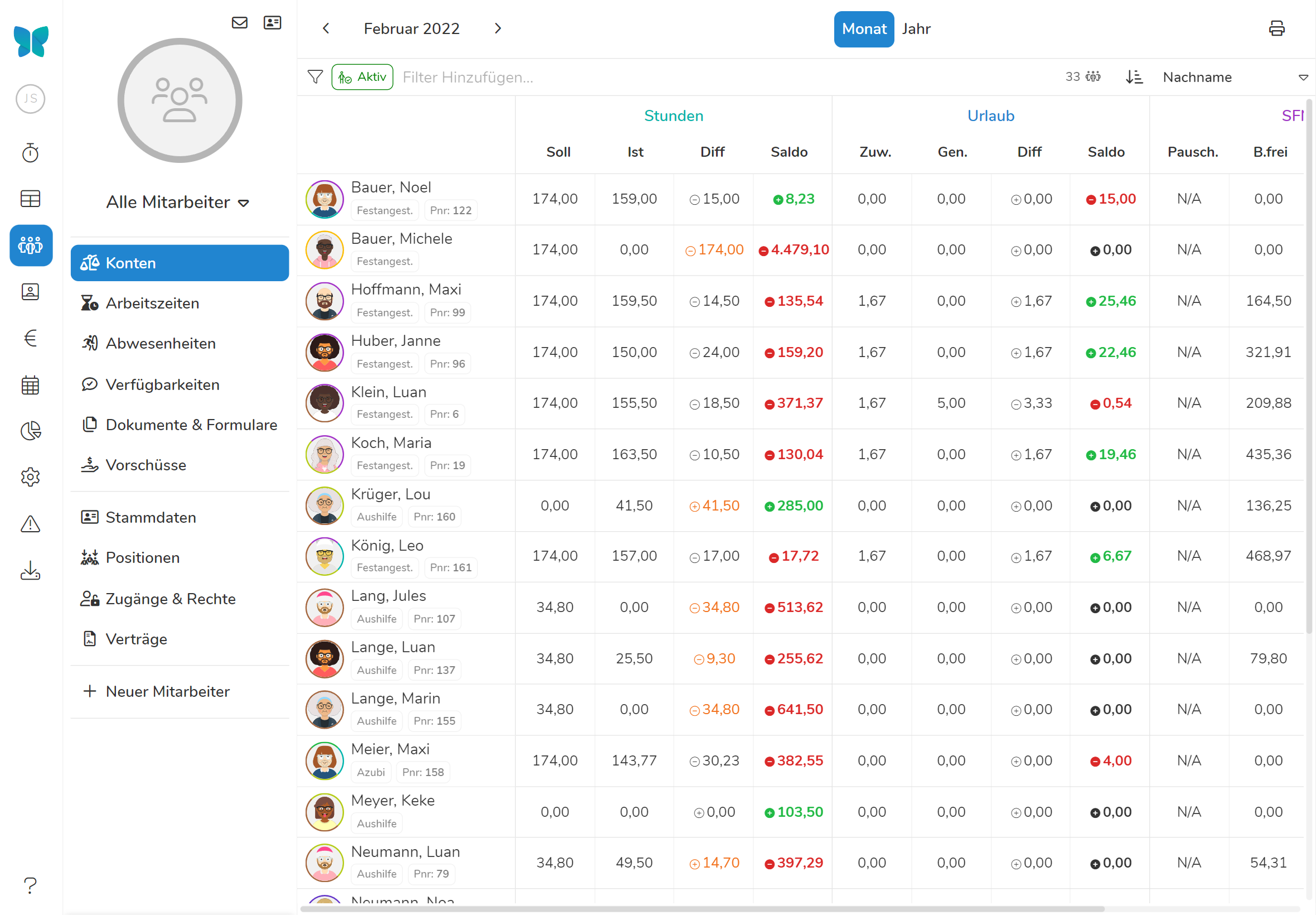
Task: Open employee Hoffmann, Maxi
Action: 405,290
